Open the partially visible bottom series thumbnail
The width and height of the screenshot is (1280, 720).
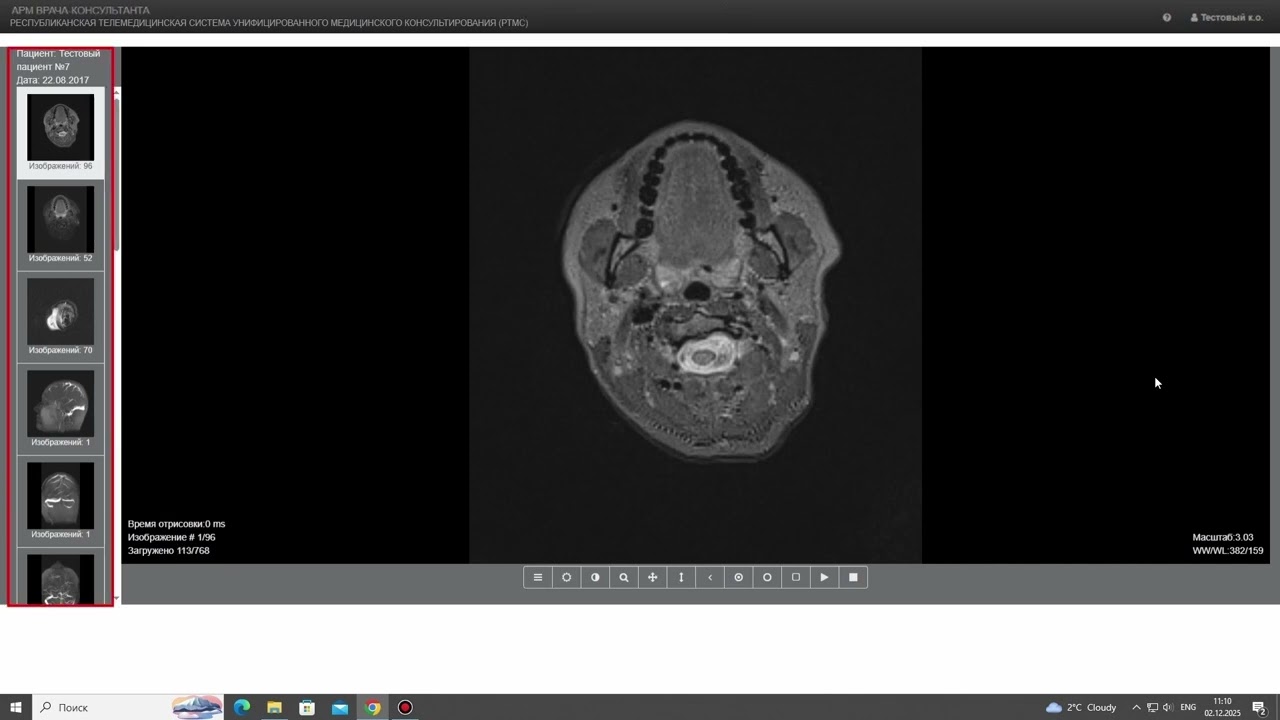(60, 580)
